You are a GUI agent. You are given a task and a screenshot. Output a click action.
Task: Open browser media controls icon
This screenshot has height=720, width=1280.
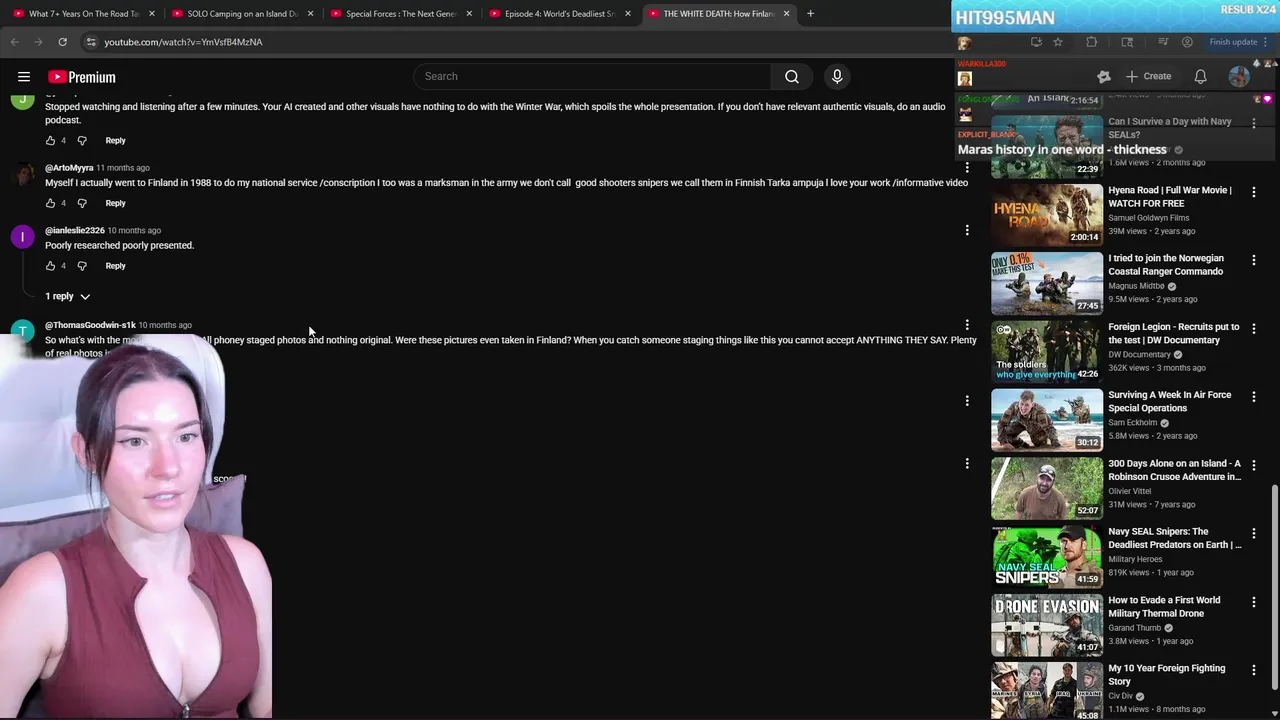[1162, 42]
